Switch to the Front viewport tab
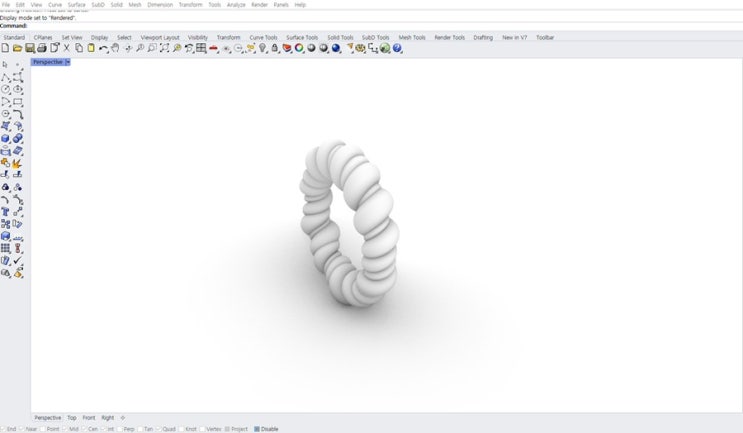The image size is (743, 433). coord(89,418)
